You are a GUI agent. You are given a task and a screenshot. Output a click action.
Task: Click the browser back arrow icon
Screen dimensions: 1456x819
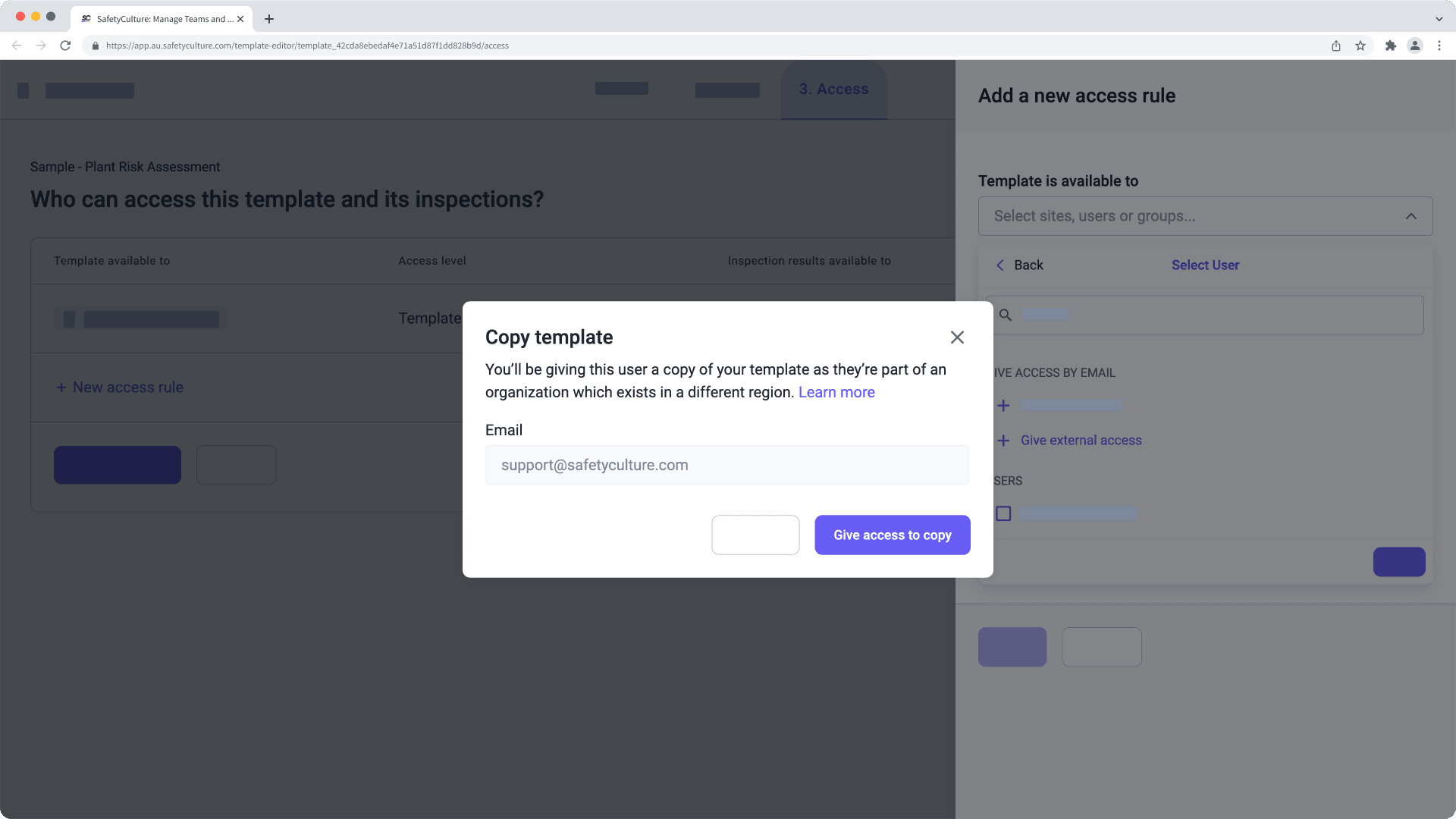tap(17, 45)
